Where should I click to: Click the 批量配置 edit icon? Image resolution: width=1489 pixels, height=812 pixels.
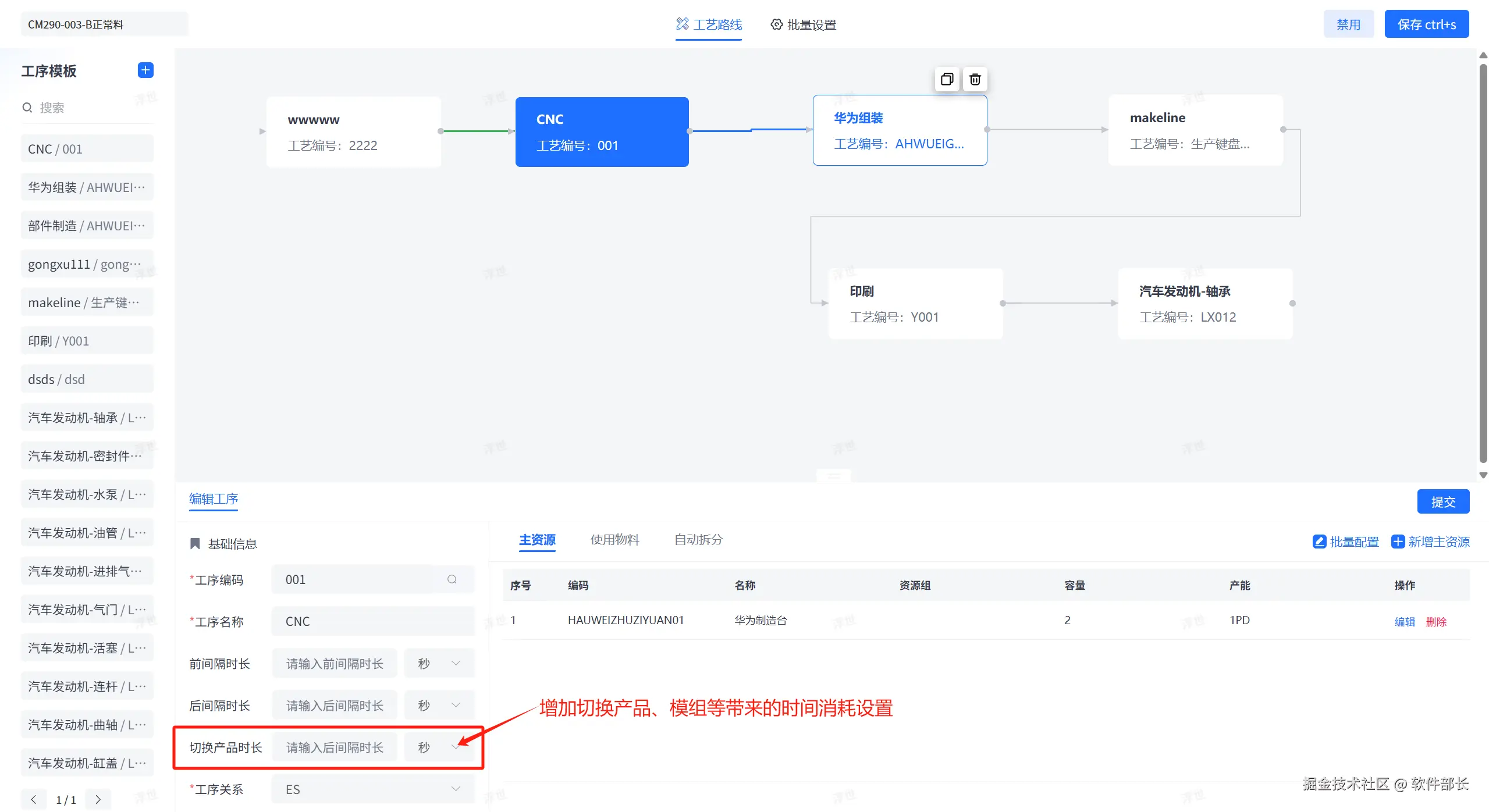1319,542
